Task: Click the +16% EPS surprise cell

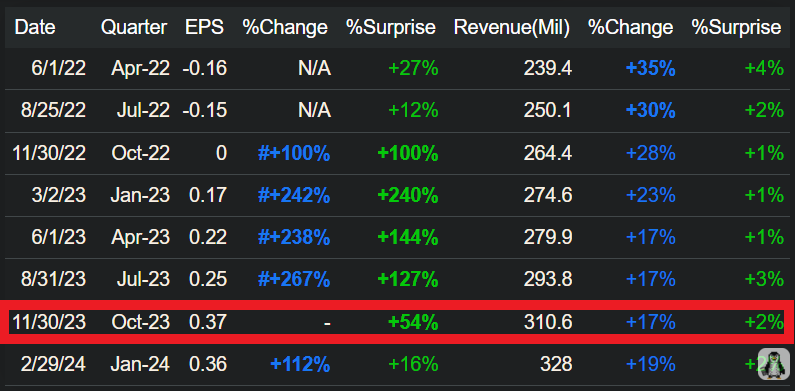Action: click(x=413, y=364)
